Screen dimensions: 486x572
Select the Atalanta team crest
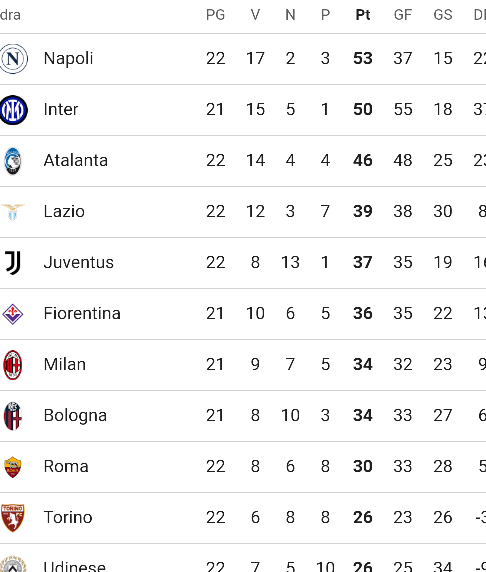[13, 161]
